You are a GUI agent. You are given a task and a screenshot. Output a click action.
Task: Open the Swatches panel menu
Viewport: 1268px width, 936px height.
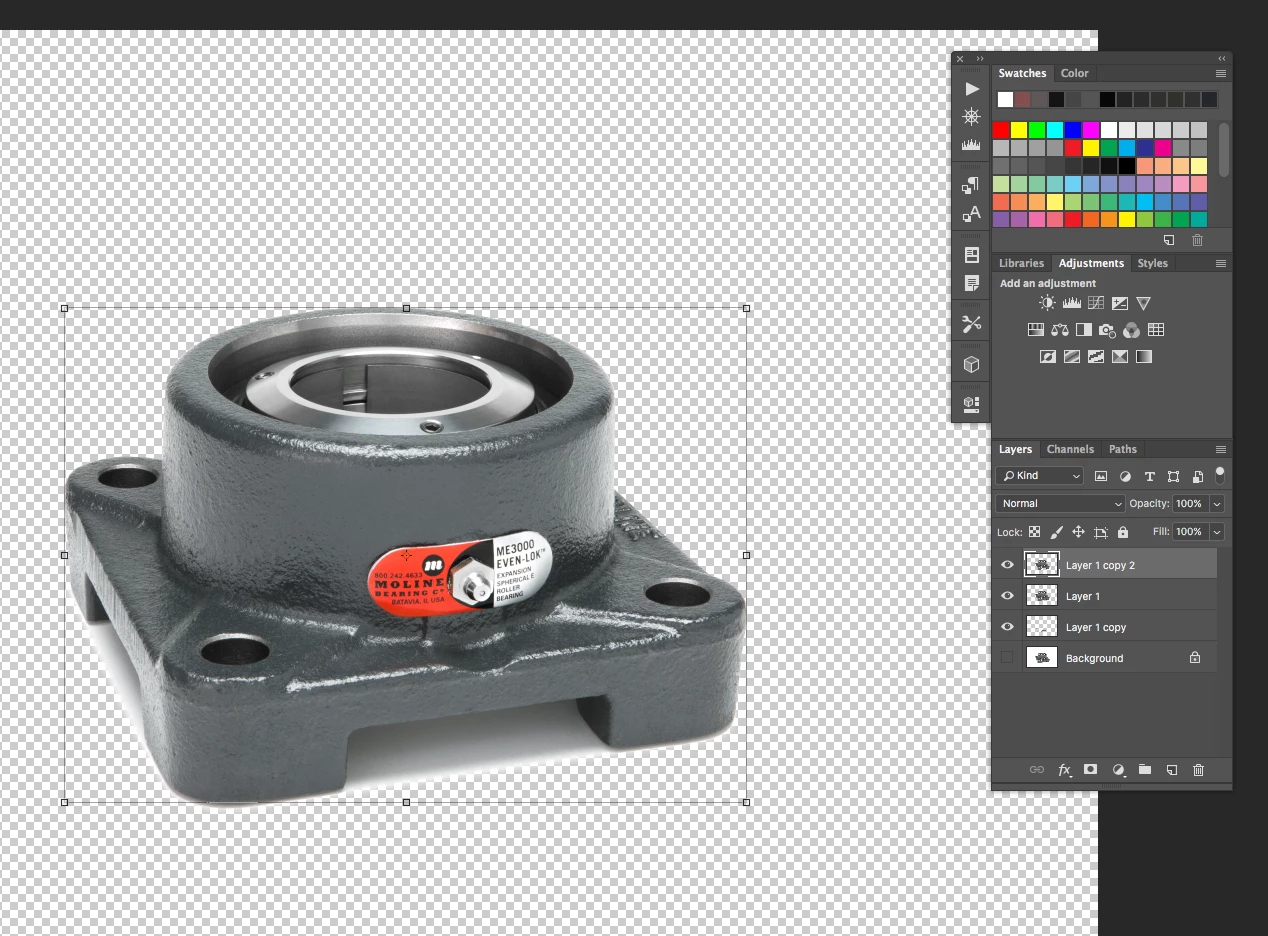click(x=1221, y=74)
